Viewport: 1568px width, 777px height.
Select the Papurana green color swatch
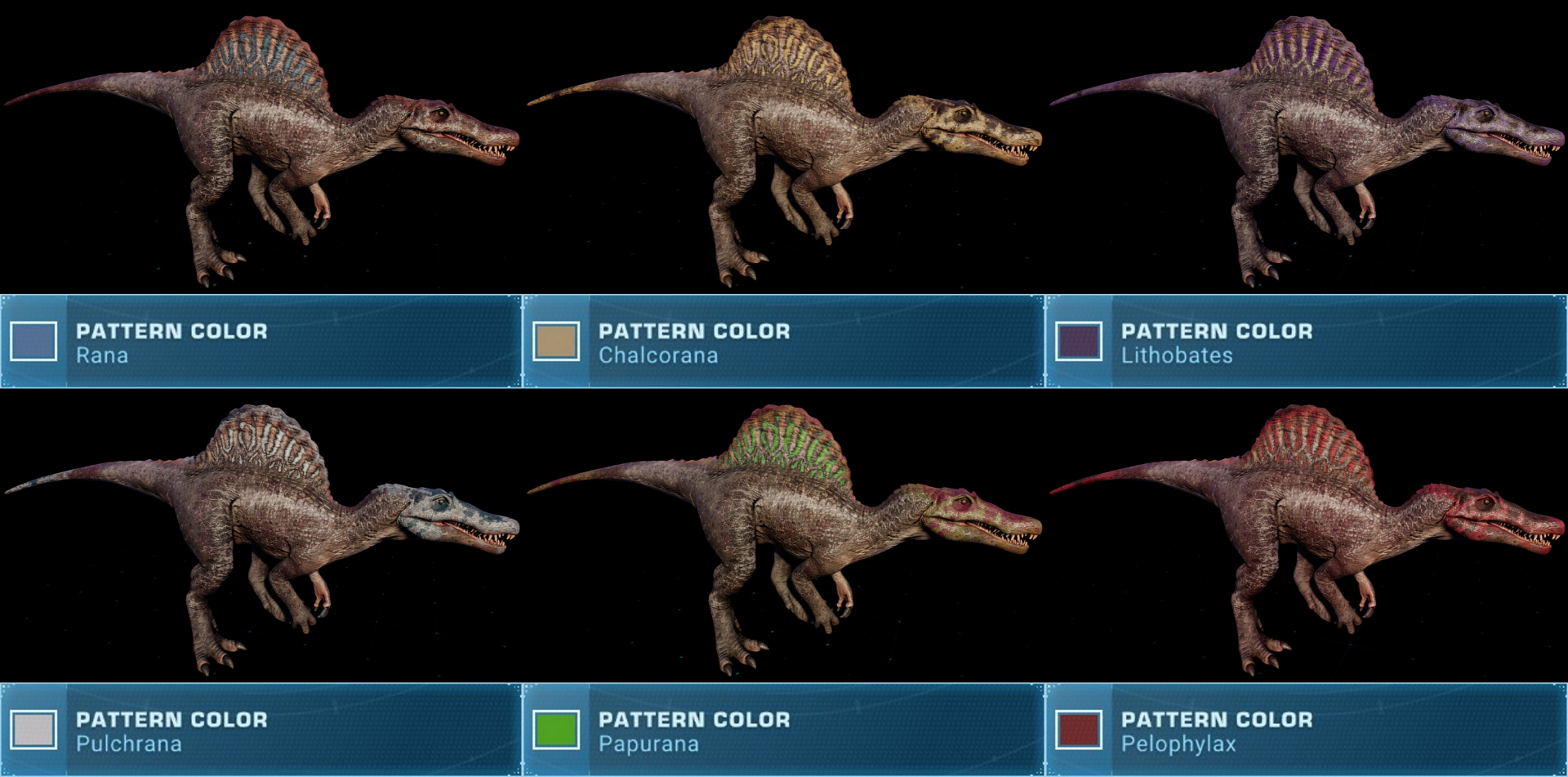point(556,730)
